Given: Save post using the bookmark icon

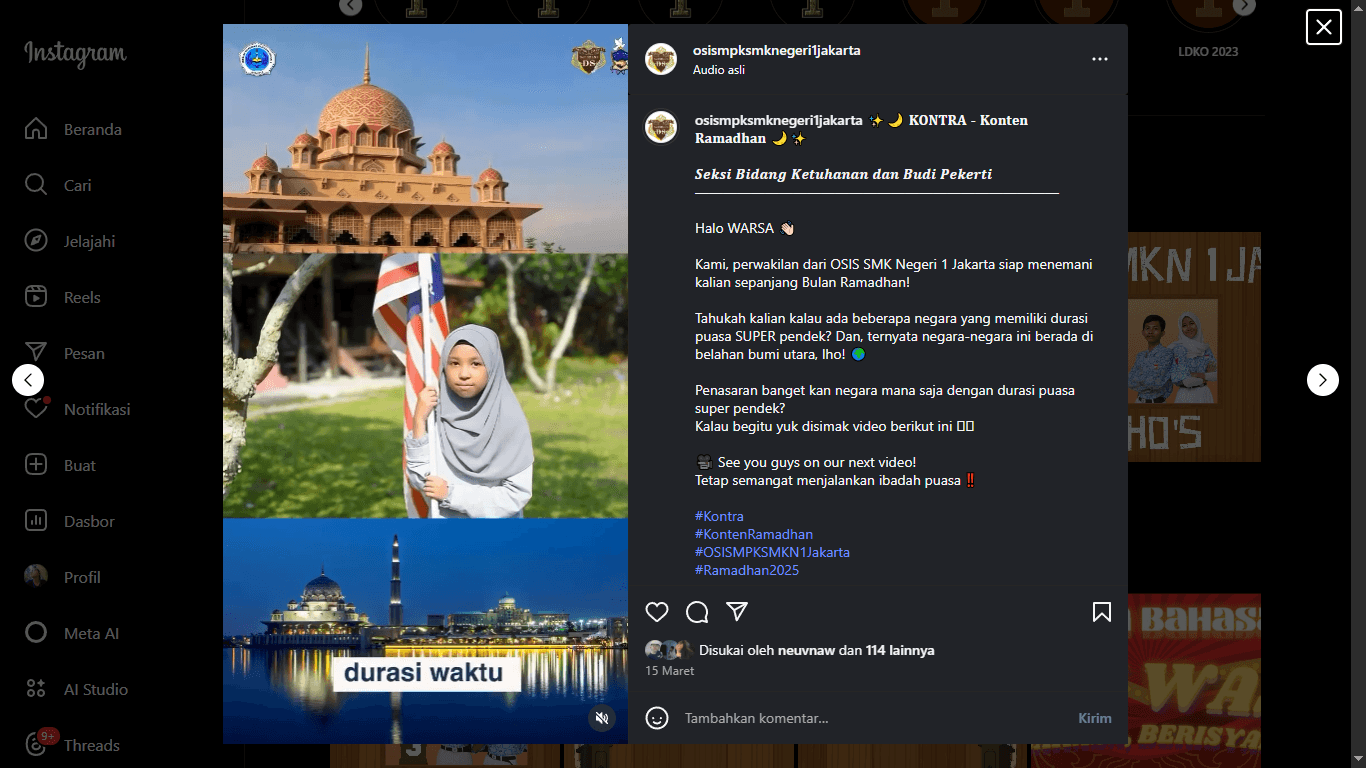Looking at the screenshot, I should (x=1101, y=612).
